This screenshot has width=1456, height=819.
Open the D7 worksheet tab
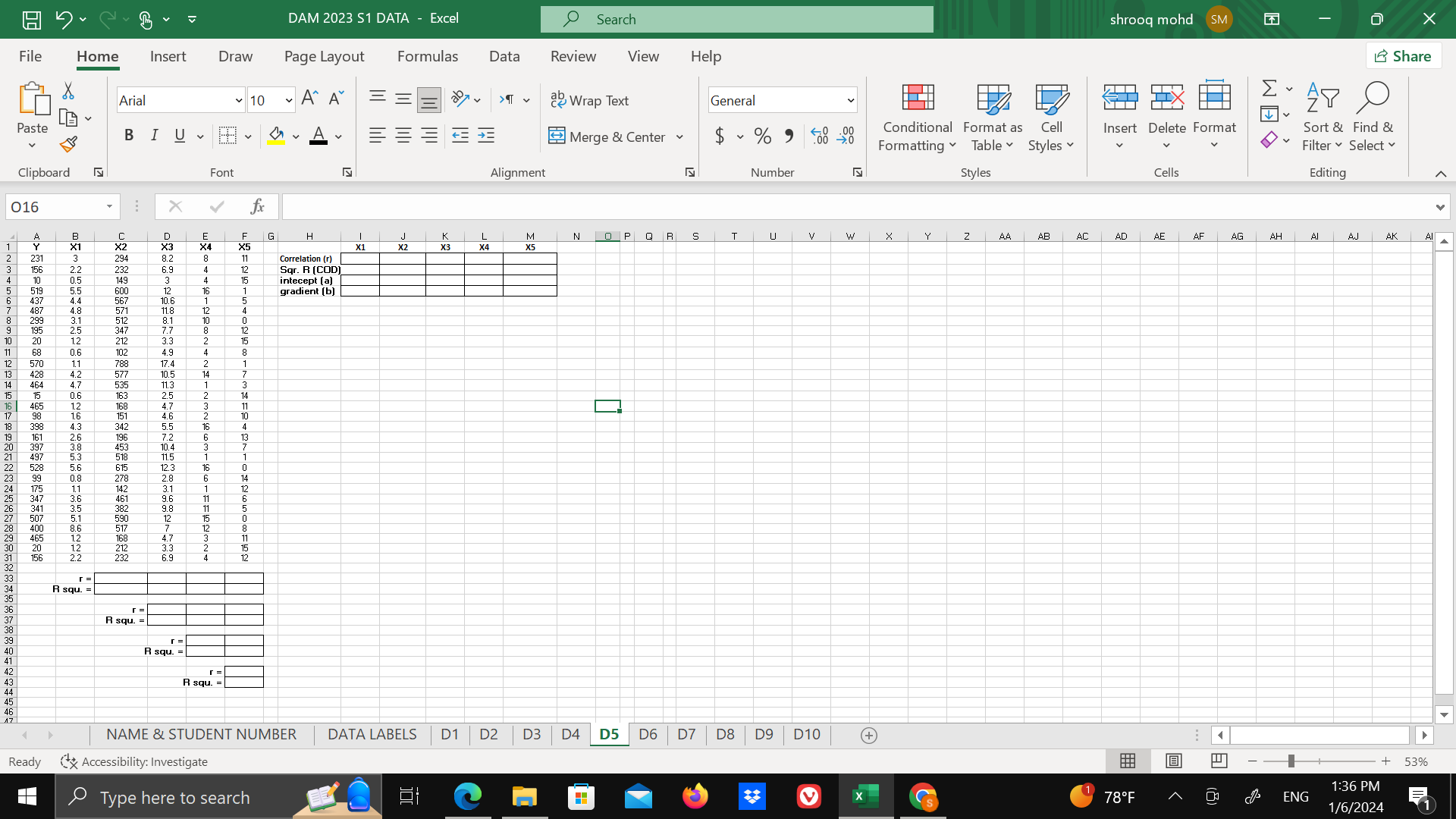(x=686, y=734)
